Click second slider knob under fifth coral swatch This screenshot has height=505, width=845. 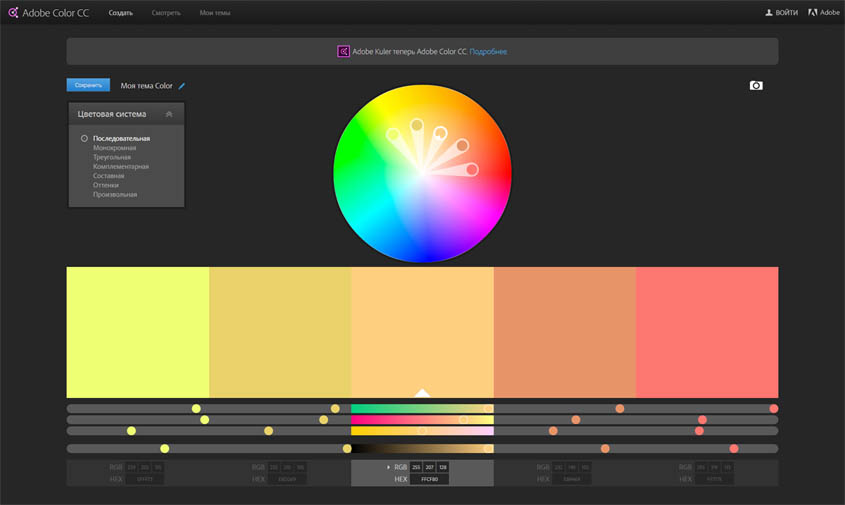pyautogui.click(x=702, y=420)
